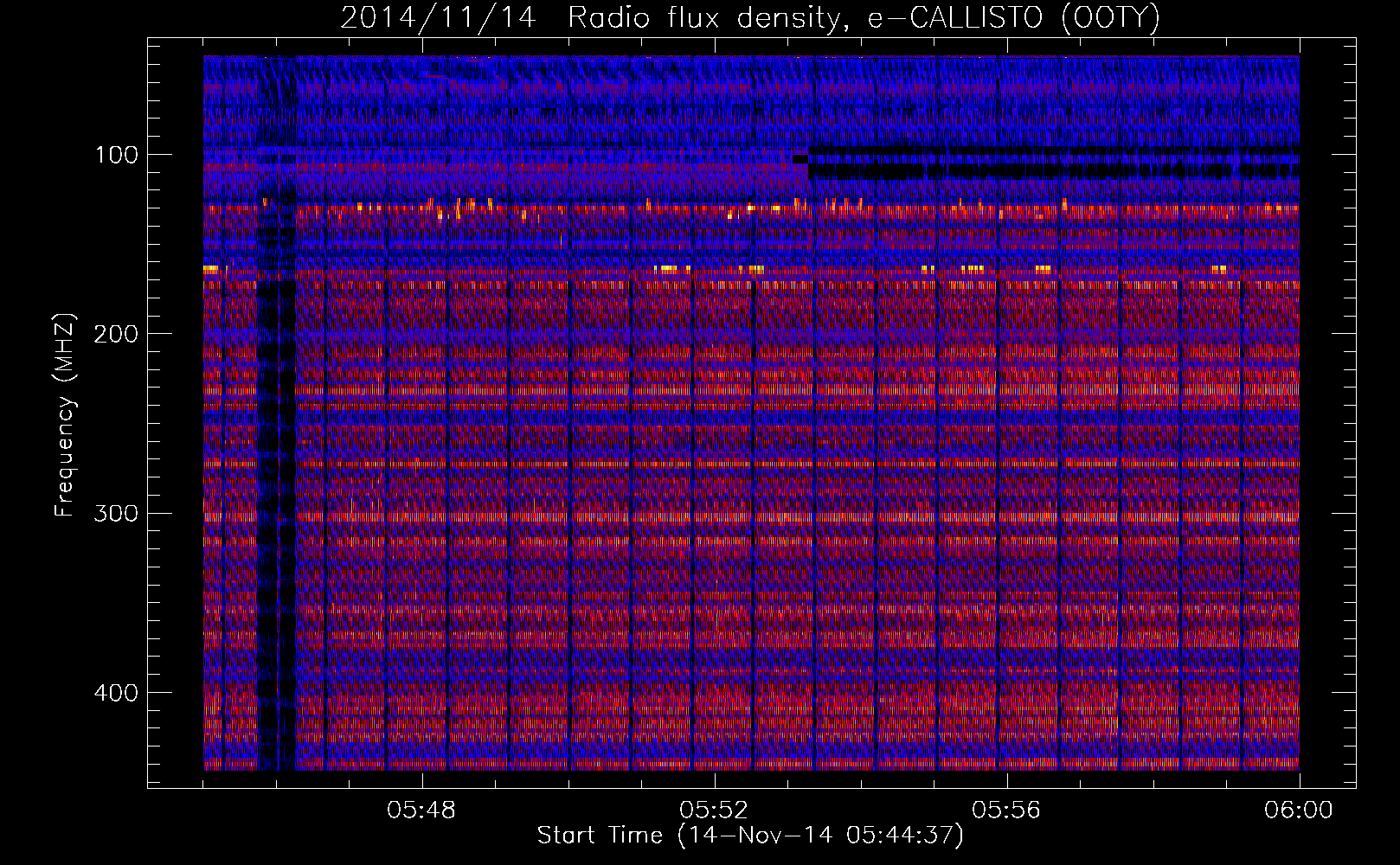Viewport: 1400px width, 865px height.
Task: Click the '05:52' time tick label
Action: 715,811
